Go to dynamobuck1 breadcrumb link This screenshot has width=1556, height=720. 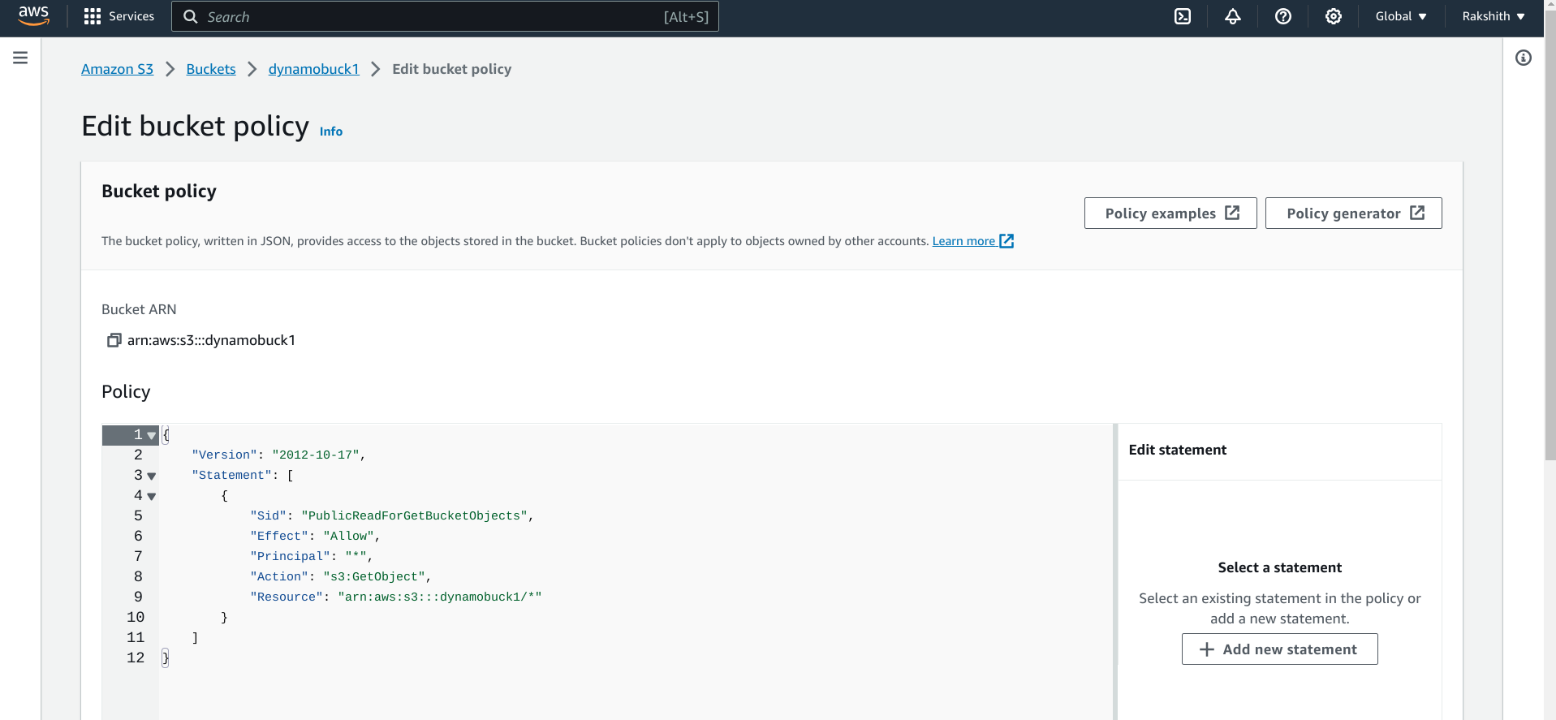pos(314,69)
